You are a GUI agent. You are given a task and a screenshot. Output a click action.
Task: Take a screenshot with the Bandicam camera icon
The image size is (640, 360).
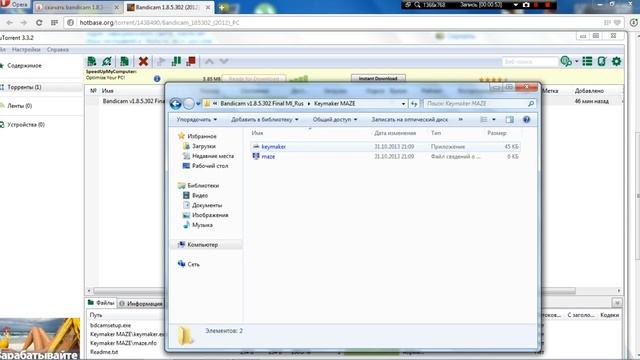[x=526, y=4]
